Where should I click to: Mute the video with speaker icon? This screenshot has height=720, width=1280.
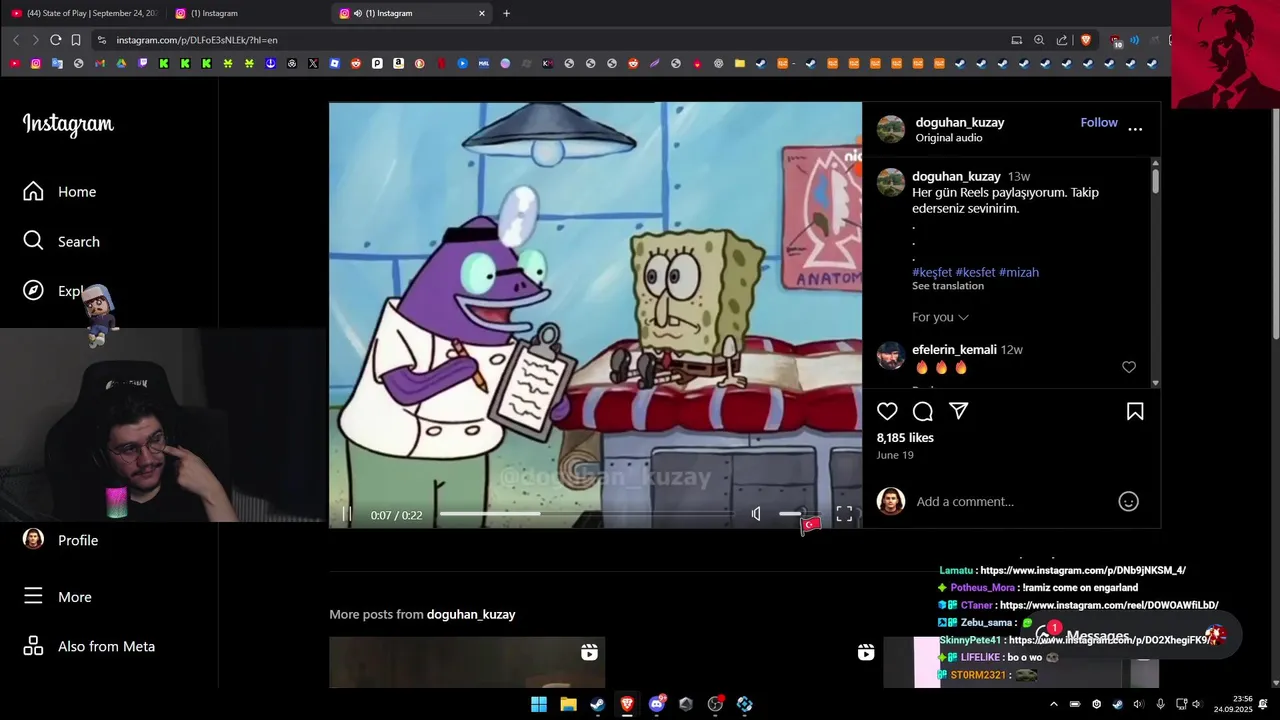(x=757, y=514)
